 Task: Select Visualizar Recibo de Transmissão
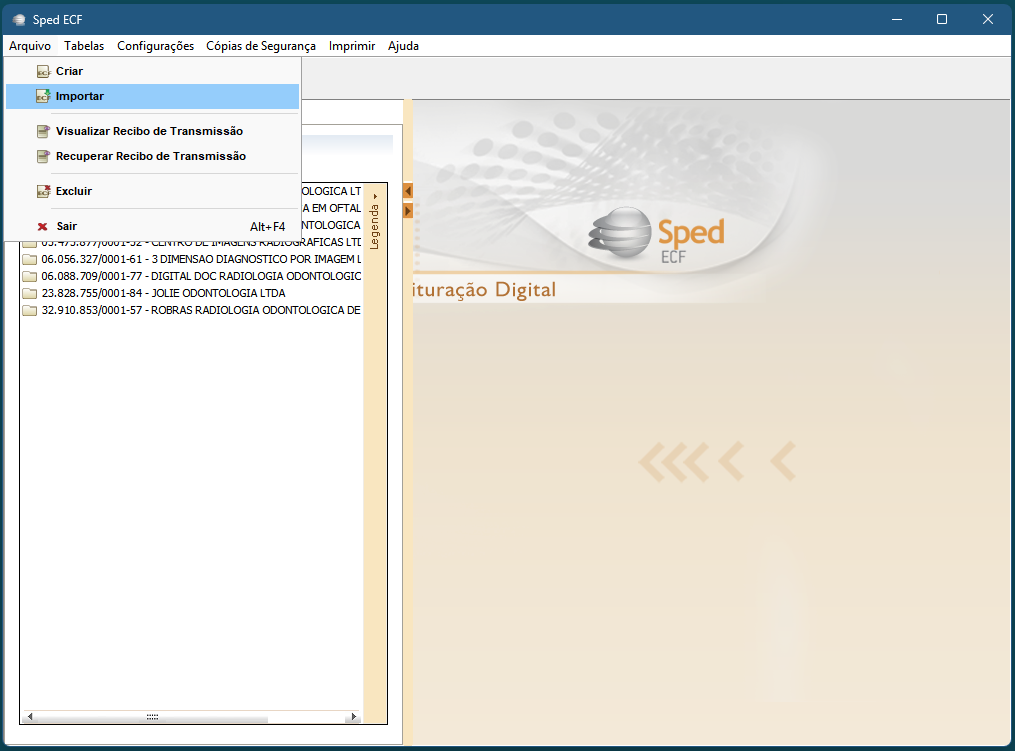point(152,131)
